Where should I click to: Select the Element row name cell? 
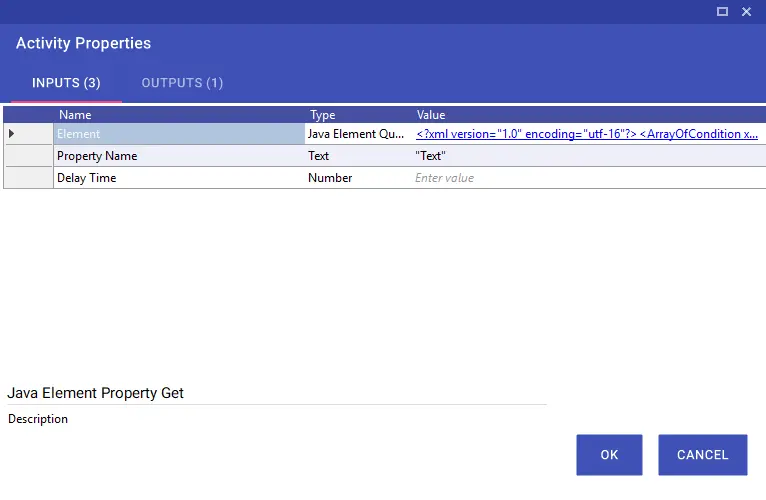(179, 134)
